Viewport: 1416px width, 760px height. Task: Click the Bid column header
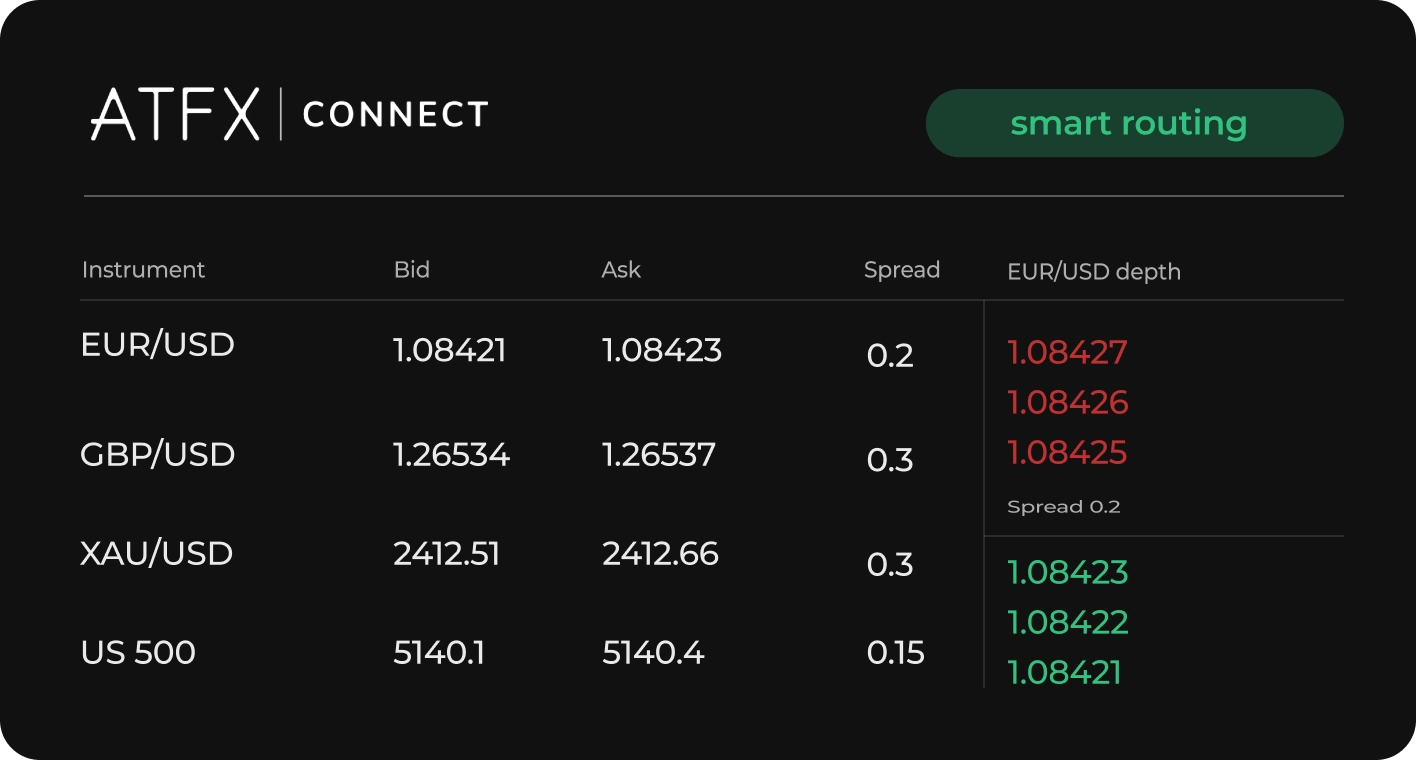coord(411,270)
